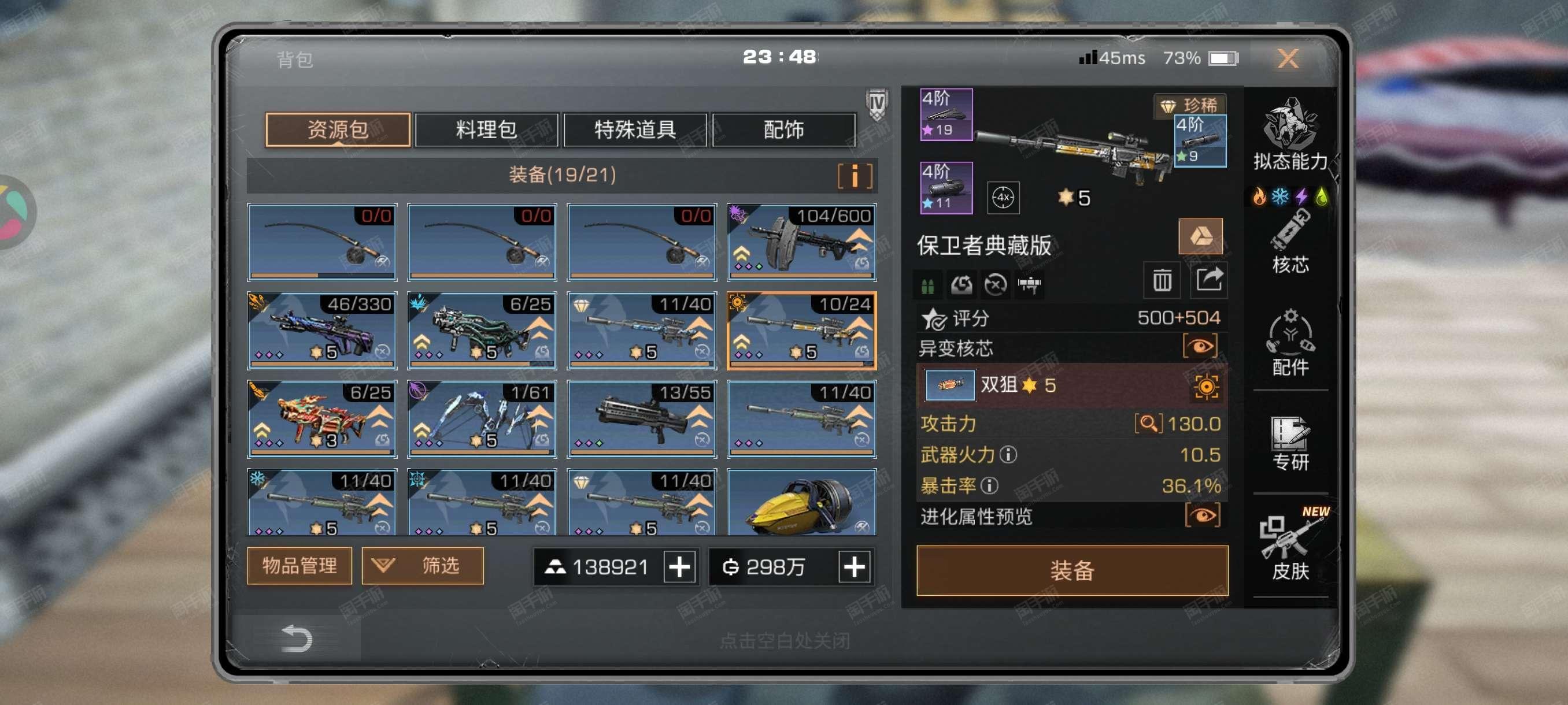Image resolution: width=1568 pixels, height=705 pixels.
Task: Click the 装备 equip button
Action: point(1072,570)
